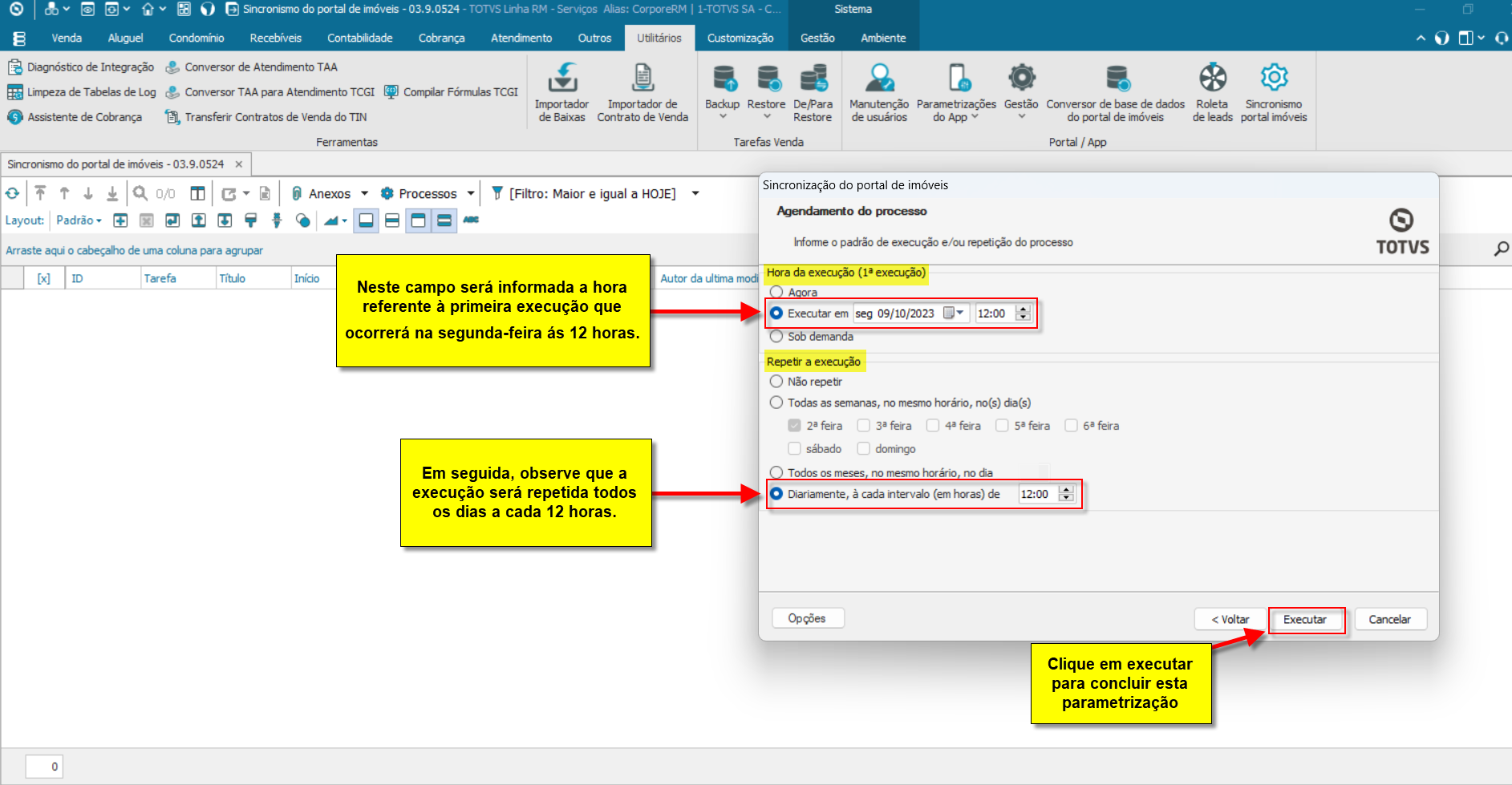Select the Sob demanda option

tap(776, 337)
